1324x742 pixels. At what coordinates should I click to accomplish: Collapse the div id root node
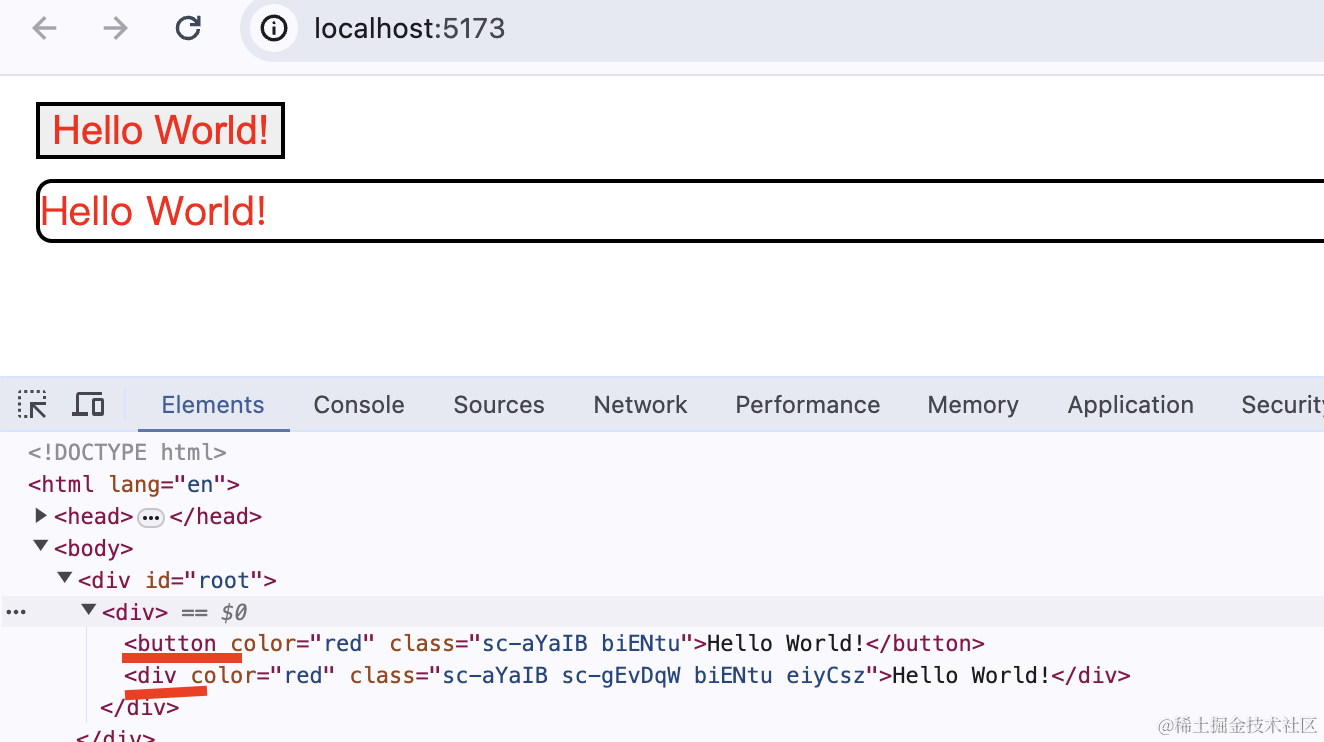coord(65,579)
